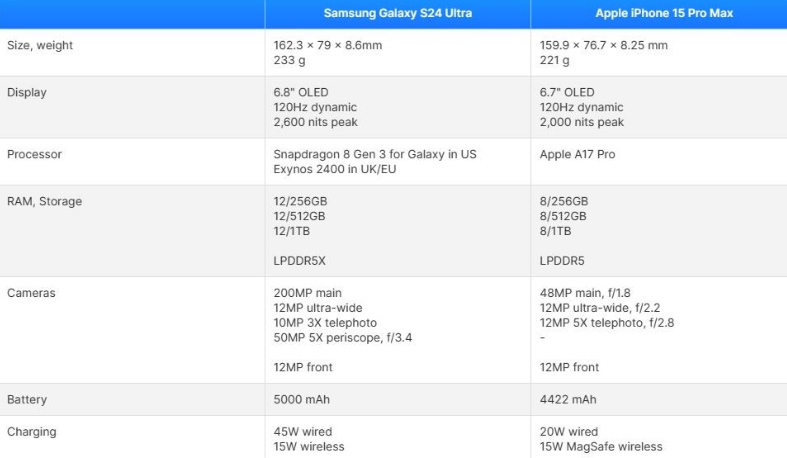Select the 'Size, weight' row label
The height and width of the screenshot is (458, 787).
(x=40, y=45)
